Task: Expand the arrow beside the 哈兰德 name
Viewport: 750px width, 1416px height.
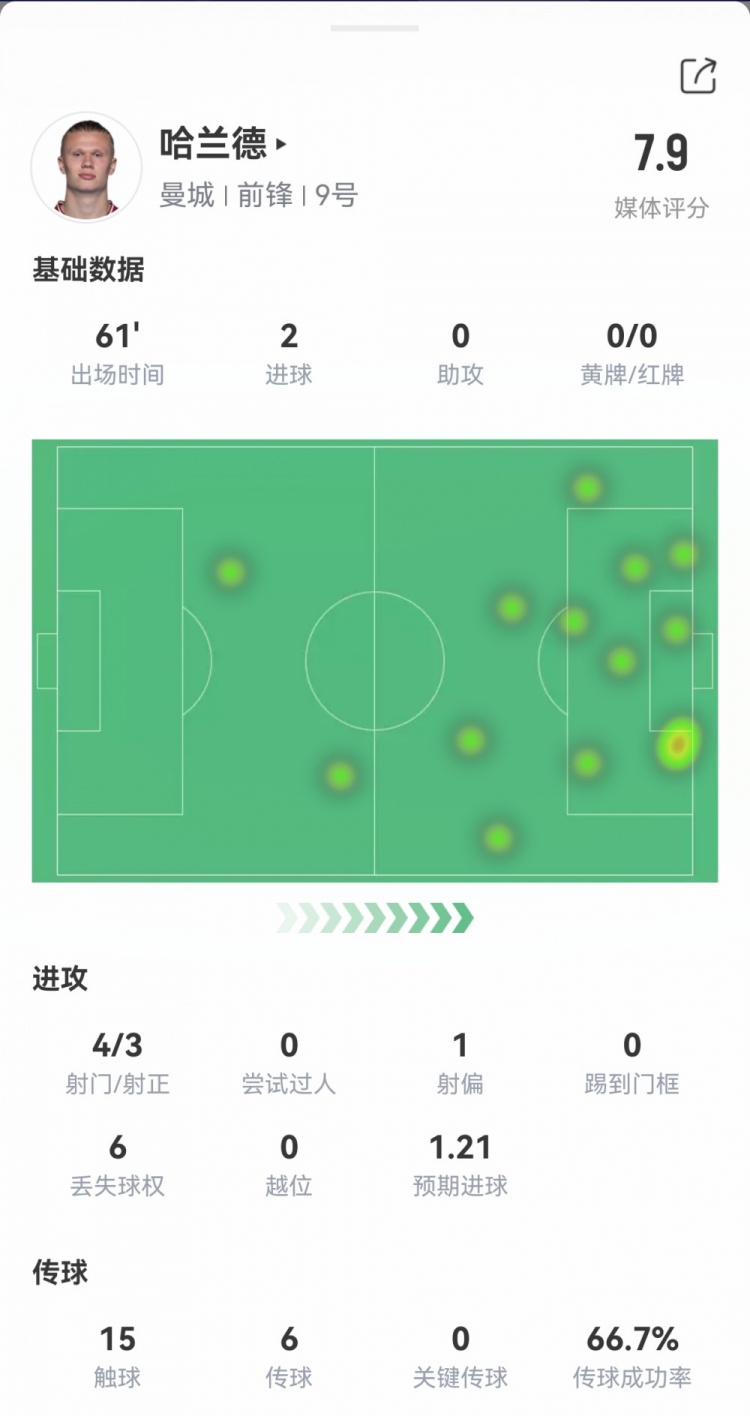Action: pyautogui.click(x=281, y=144)
